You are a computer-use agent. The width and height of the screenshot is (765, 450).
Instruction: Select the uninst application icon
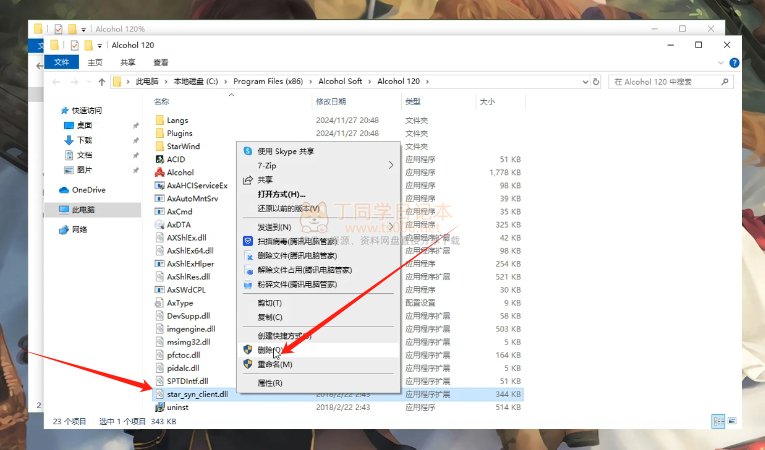pyautogui.click(x=160, y=407)
